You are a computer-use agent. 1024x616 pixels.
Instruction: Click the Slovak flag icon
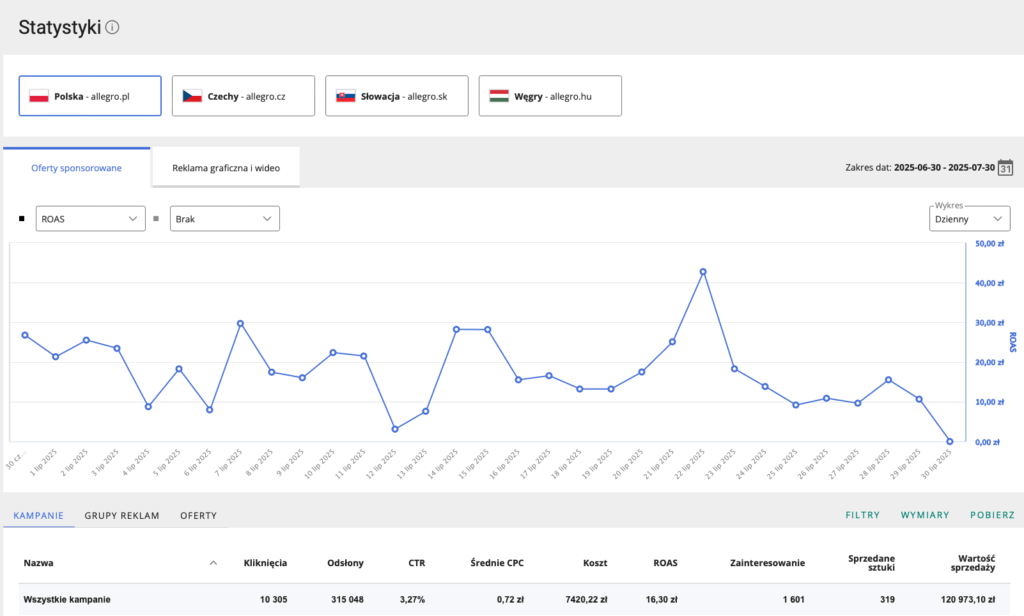pos(345,96)
